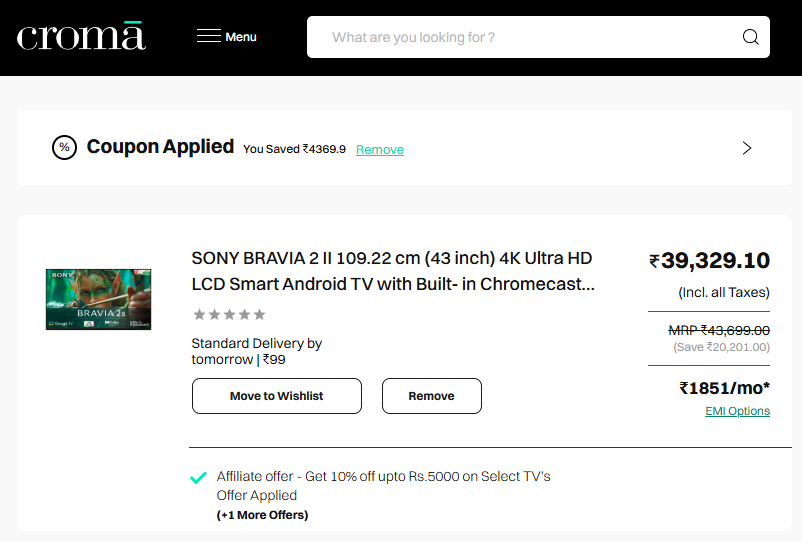The width and height of the screenshot is (802, 542).
Task: Click the product star rating
Action: point(229,315)
